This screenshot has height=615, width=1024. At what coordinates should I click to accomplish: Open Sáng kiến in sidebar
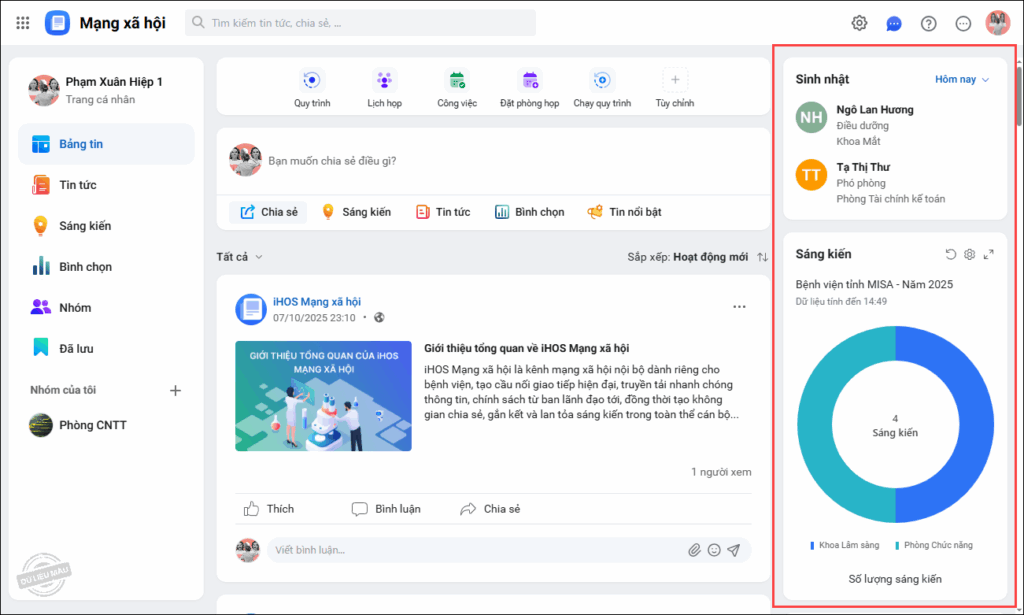(106, 226)
